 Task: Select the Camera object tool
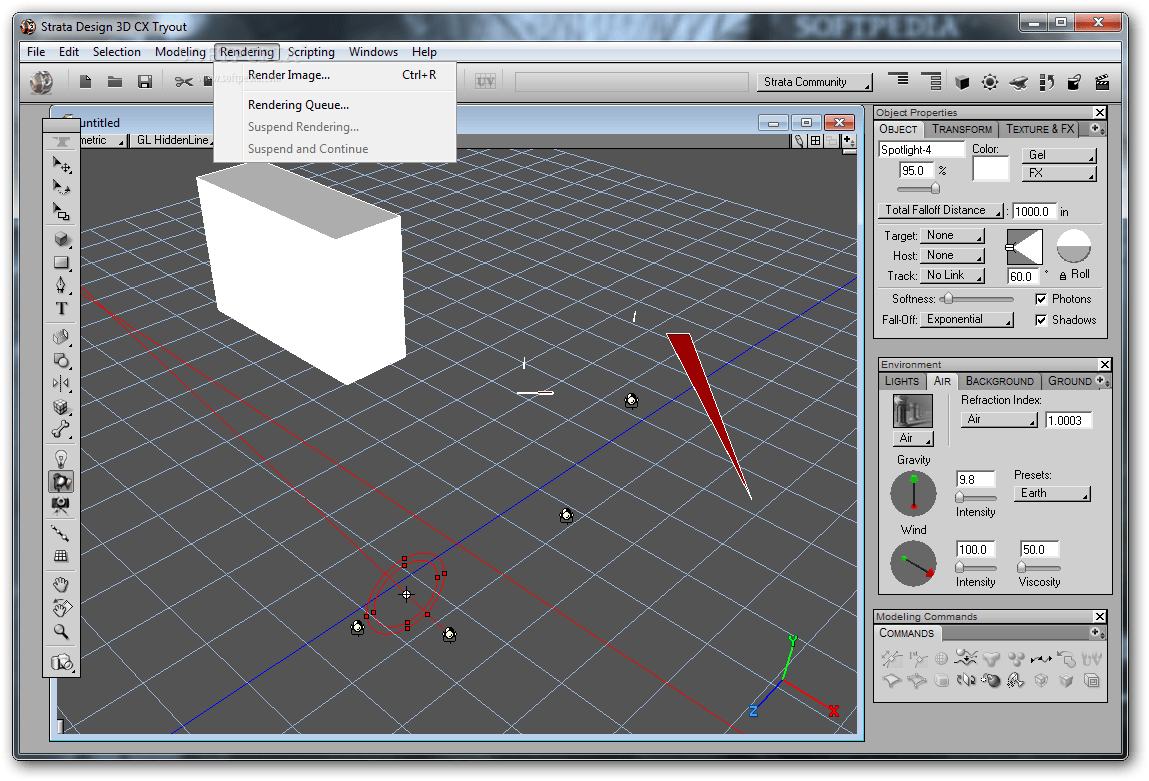62,505
